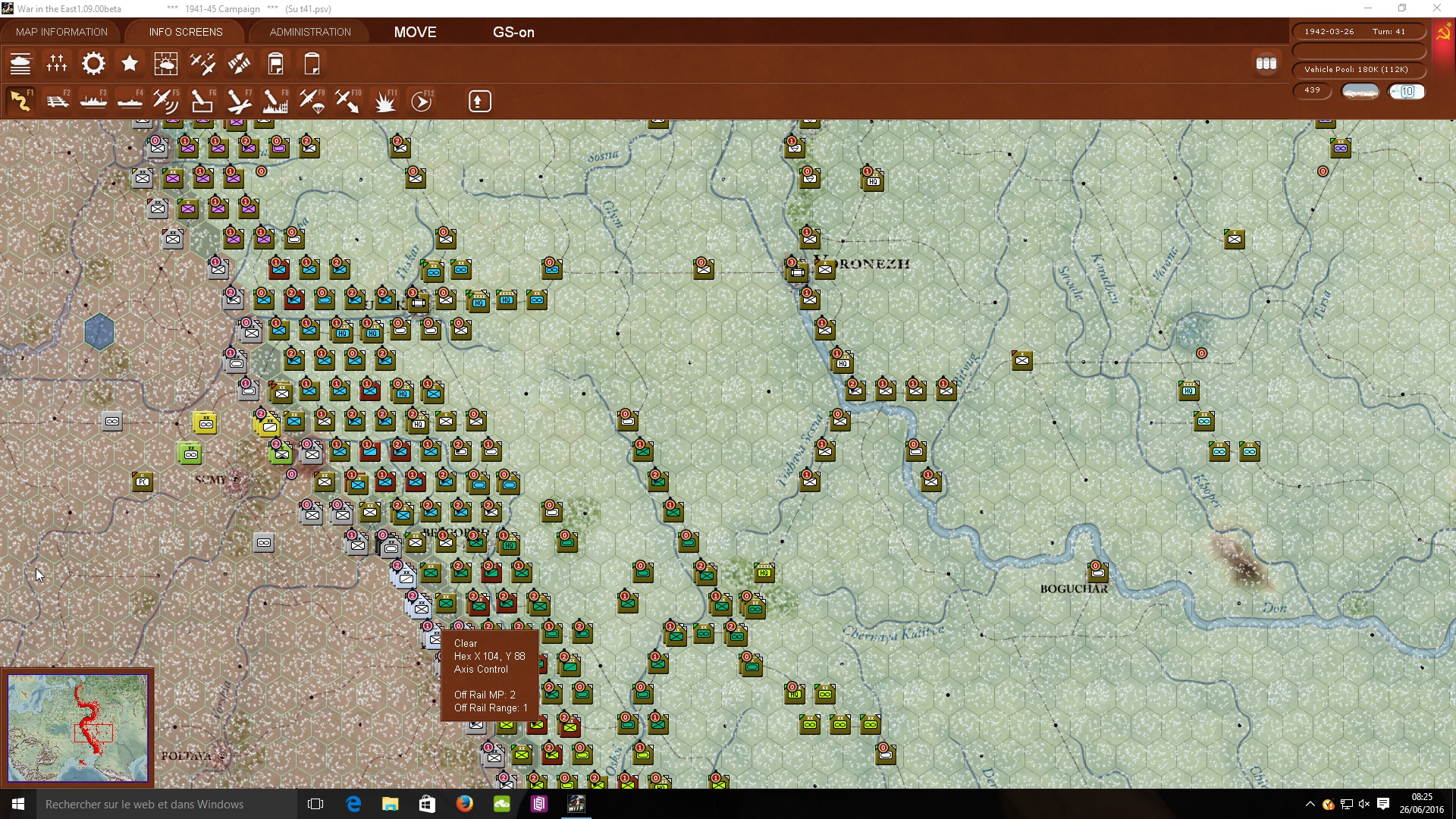This screenshot has height=819, width=1456.
Task: Select F7 bomb airfield mode
Action: tap(239, 101)
